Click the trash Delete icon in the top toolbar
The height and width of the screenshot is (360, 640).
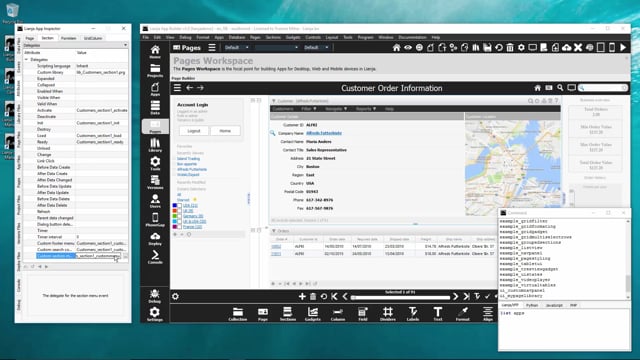coord(510,48)
